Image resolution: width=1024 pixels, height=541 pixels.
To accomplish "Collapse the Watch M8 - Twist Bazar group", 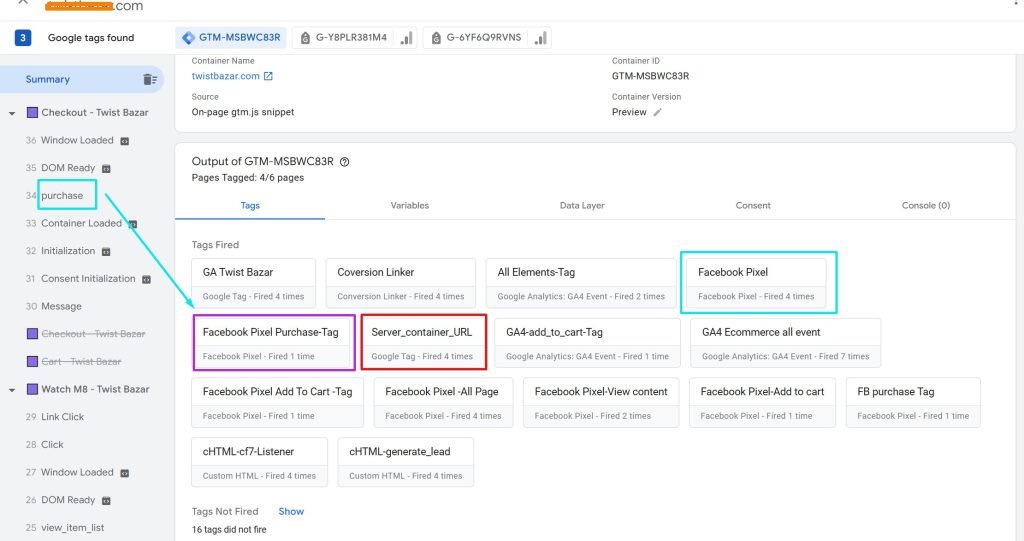I will (x=12, y=389).
